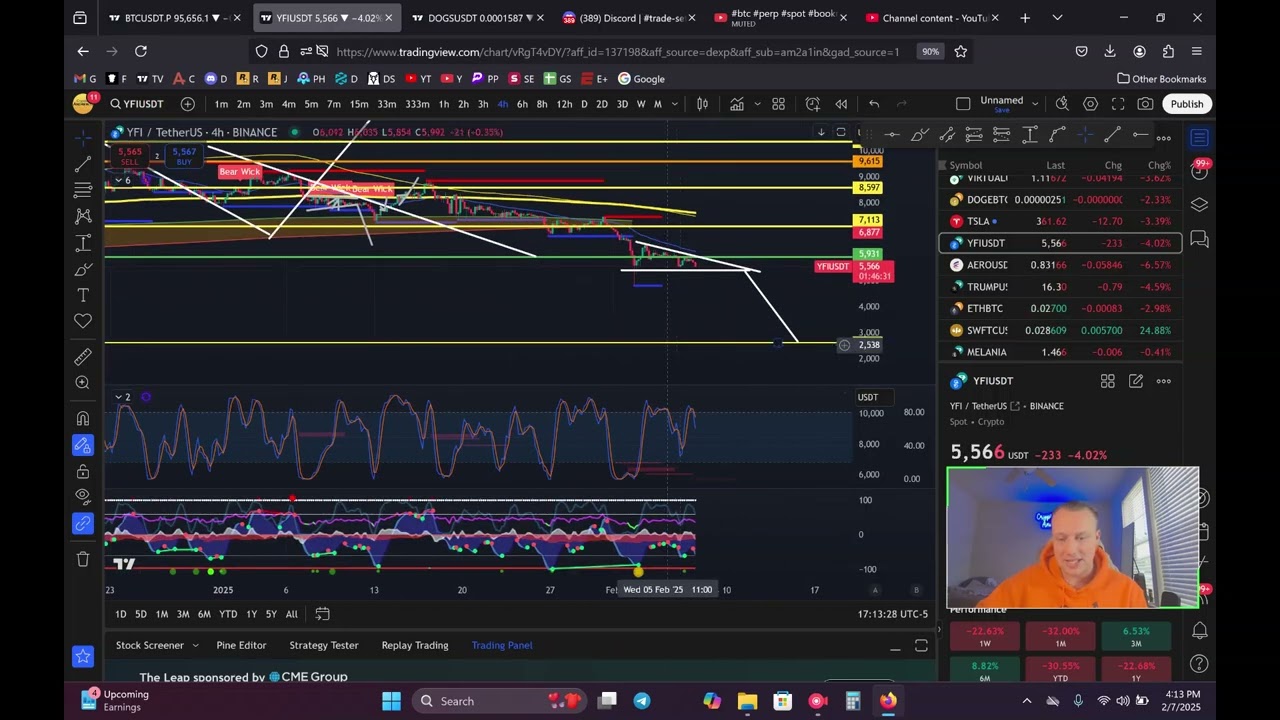The image size is (1280, 720).
Task: Expand the timeframe interval dropdown
Action: (675, 104)
